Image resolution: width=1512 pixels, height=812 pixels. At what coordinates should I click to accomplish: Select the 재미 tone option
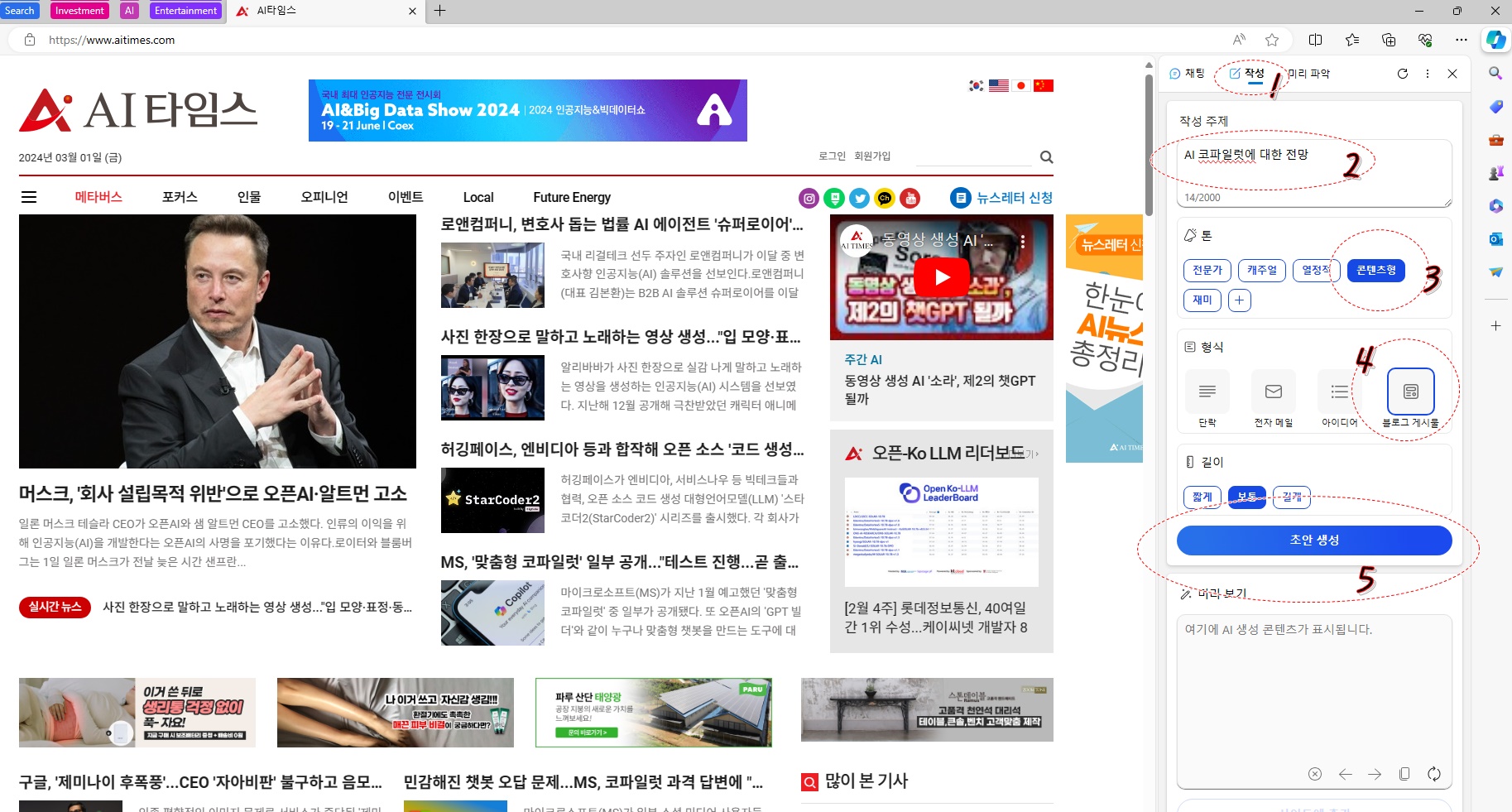[1202, 300]
